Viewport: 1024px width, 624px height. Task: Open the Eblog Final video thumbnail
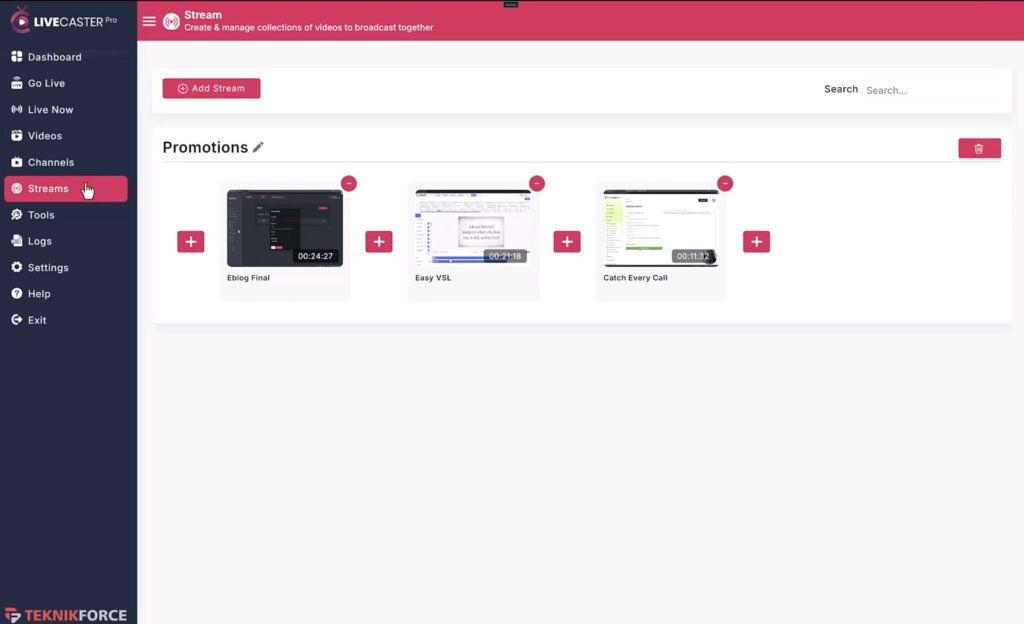point(284,228)
